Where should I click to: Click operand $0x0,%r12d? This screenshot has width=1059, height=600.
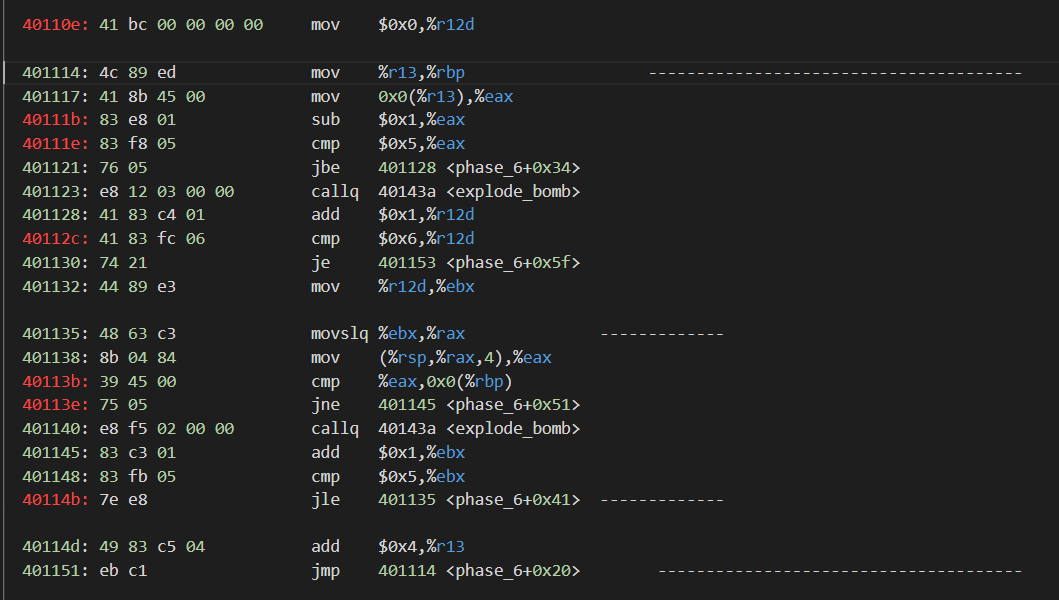[x=426, y=25]
